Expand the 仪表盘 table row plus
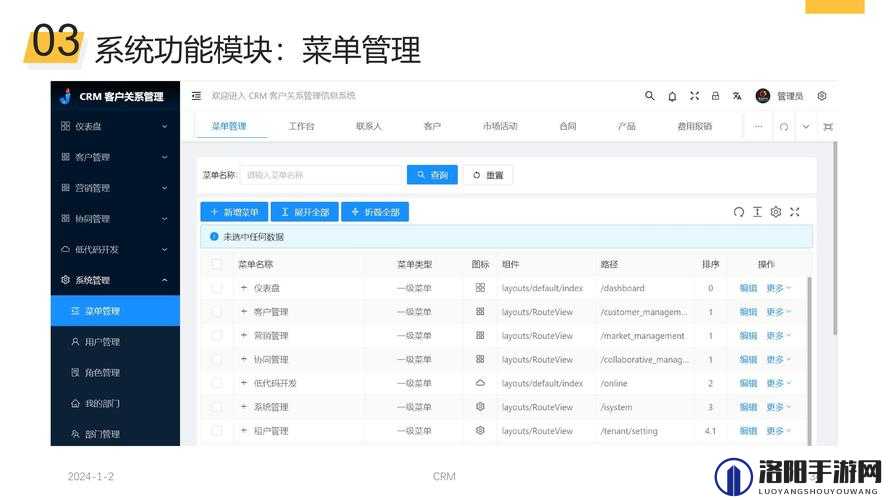The image size is (889, 500). click(243, 288)
